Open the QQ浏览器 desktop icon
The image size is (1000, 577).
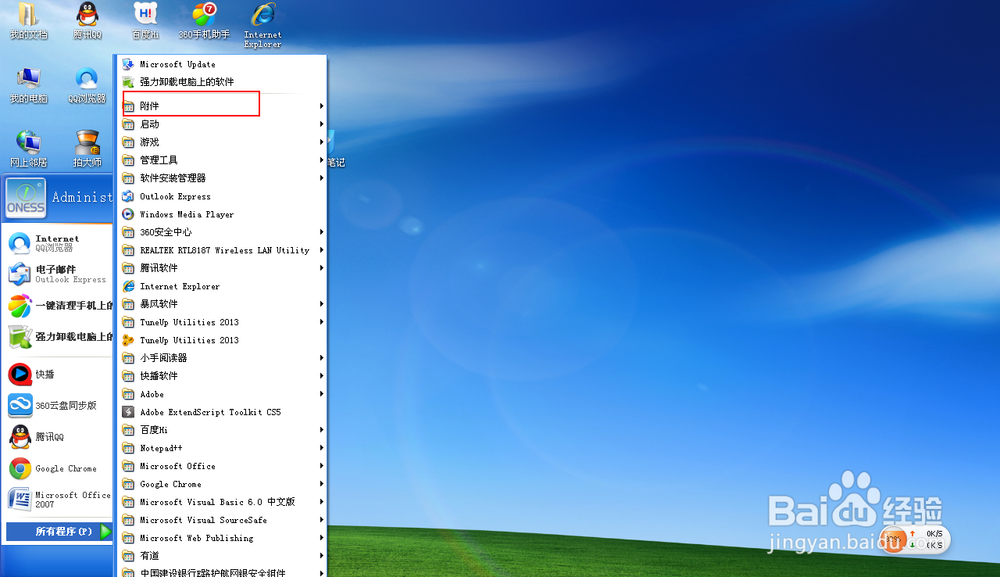pyautogui.click(x=87, y=85)
